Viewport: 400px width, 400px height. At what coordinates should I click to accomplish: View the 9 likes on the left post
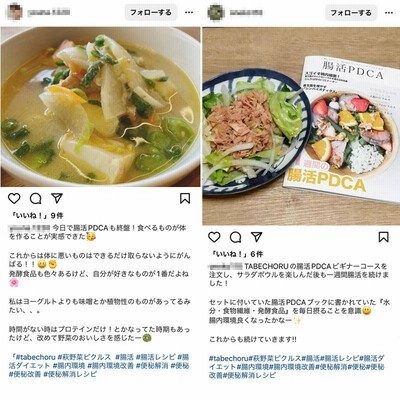click(x=37, y=216)
